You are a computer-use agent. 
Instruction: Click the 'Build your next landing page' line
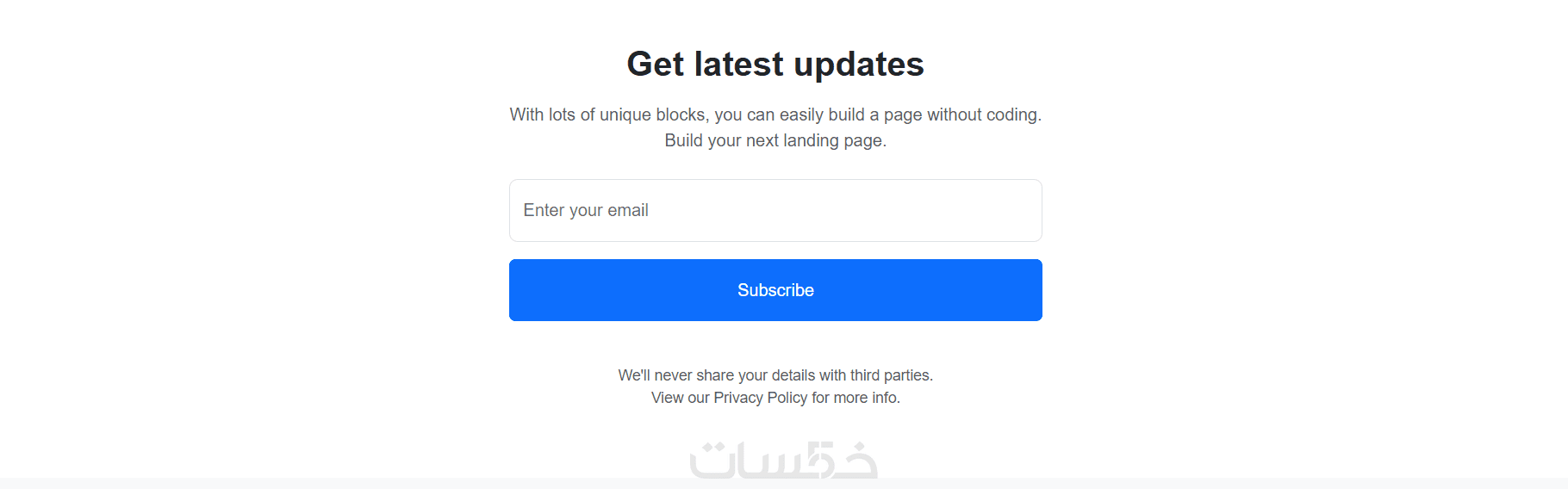click(775, 140)
